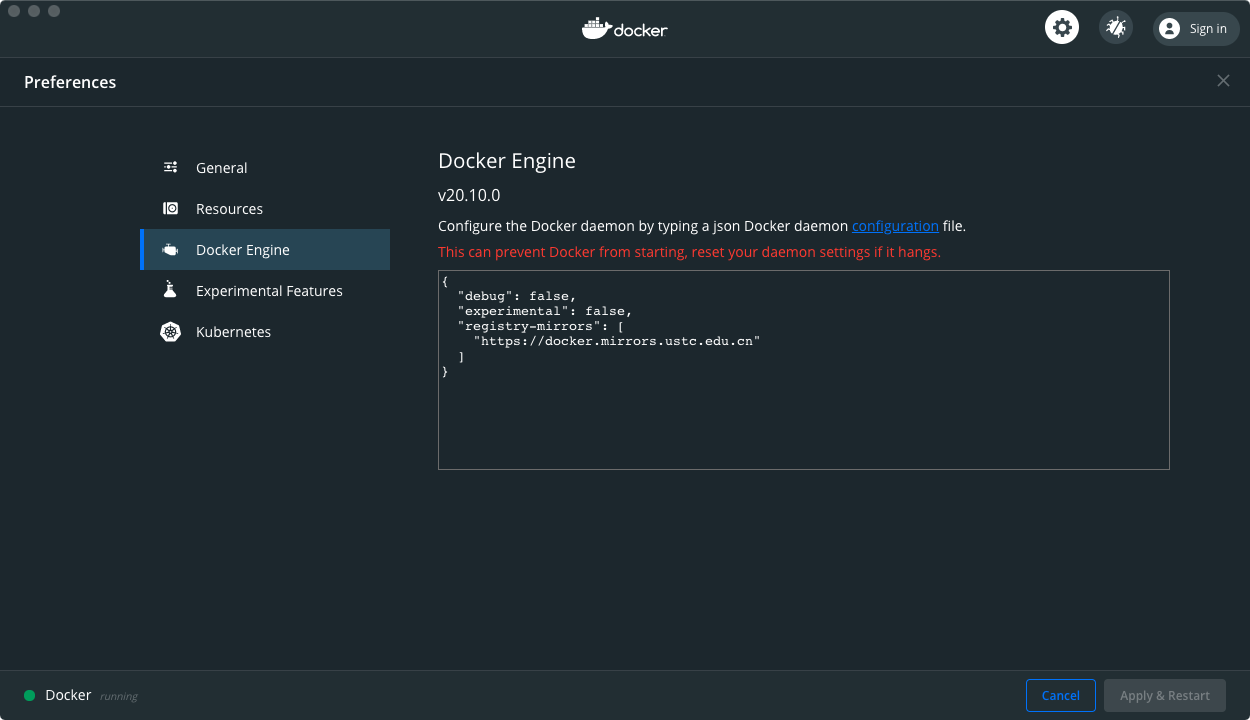Click the Cancel button

[x=1061, y=695]
